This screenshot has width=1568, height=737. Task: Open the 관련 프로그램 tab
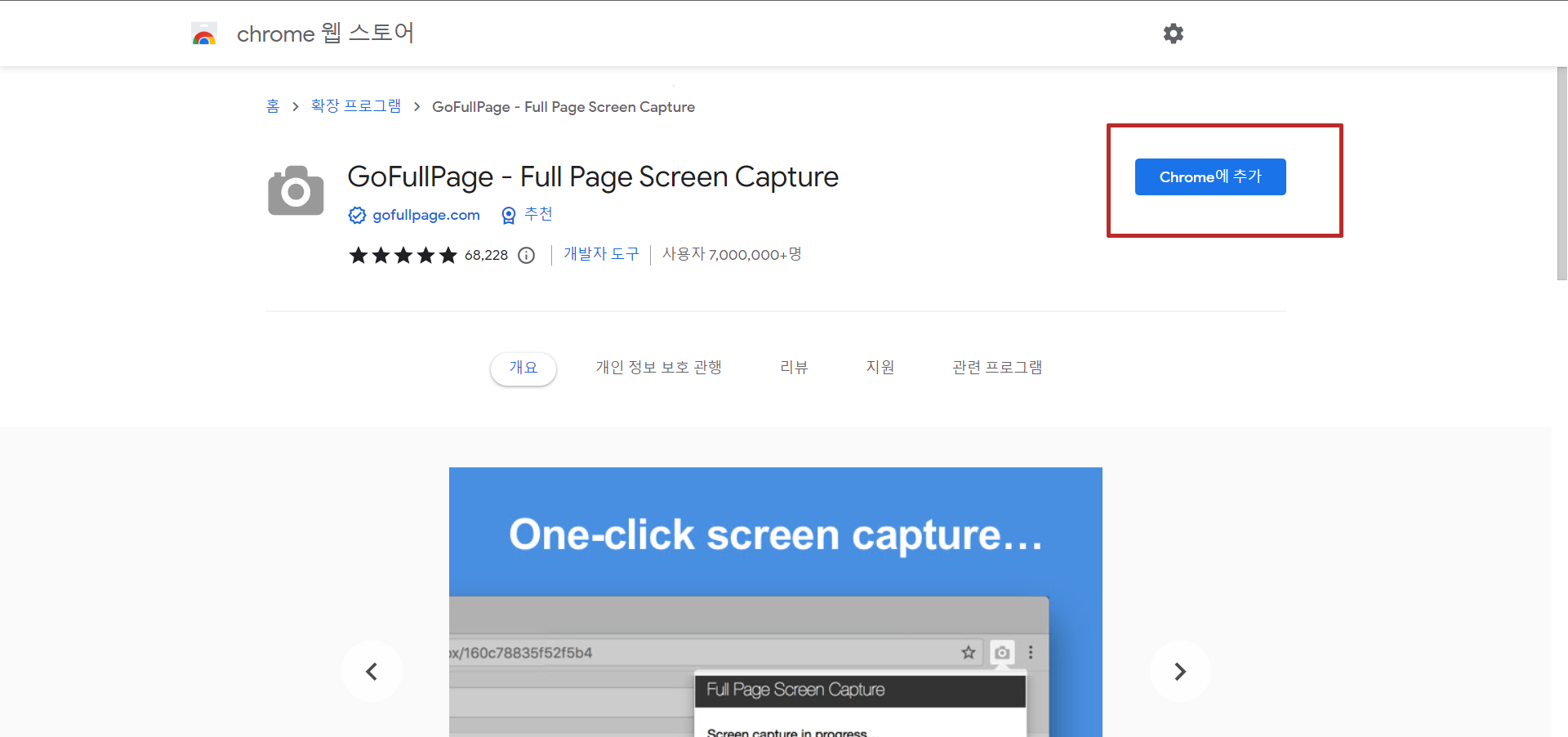coord(996,368)
